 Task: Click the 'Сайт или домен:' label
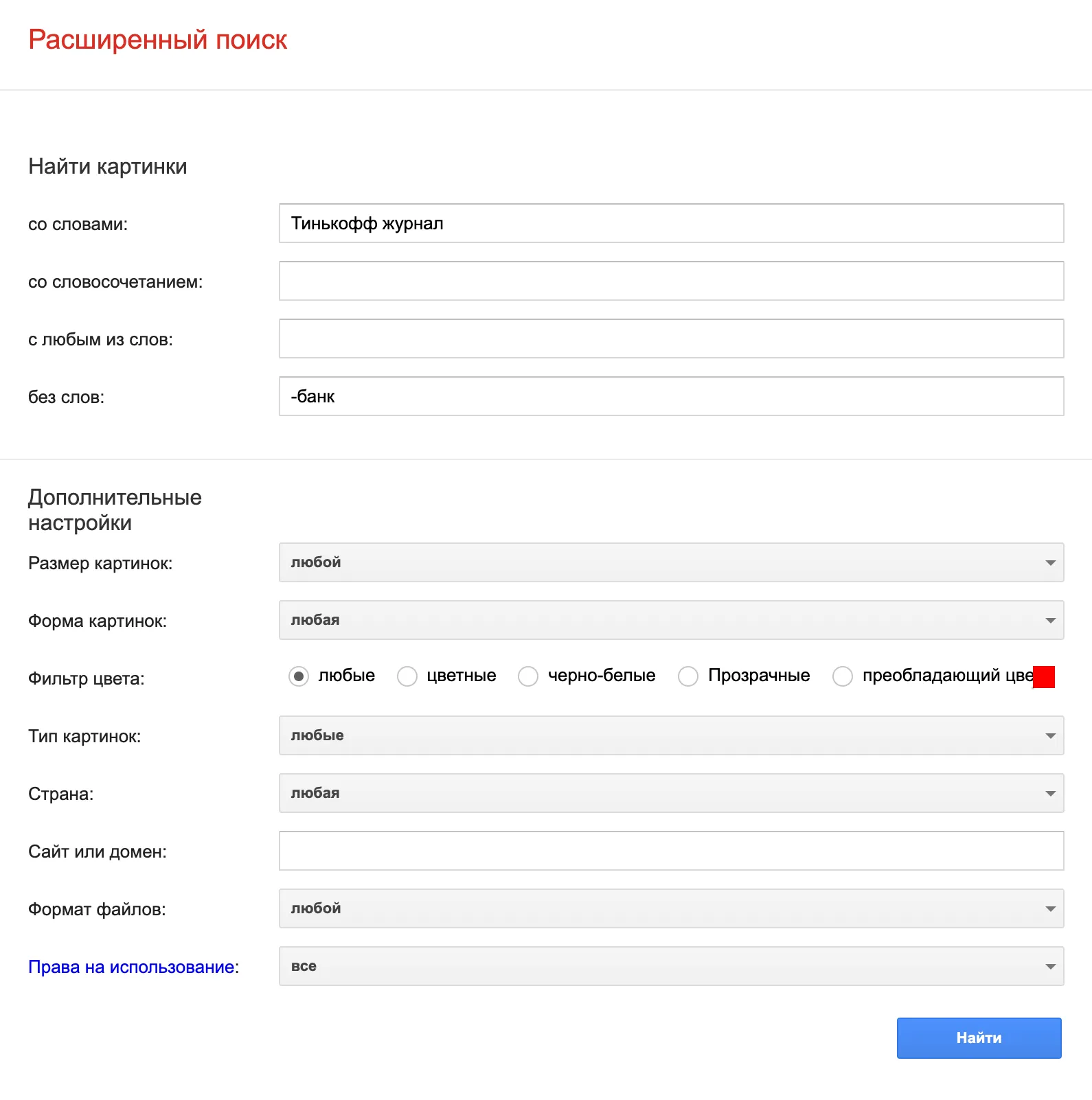tap(98, 851)
